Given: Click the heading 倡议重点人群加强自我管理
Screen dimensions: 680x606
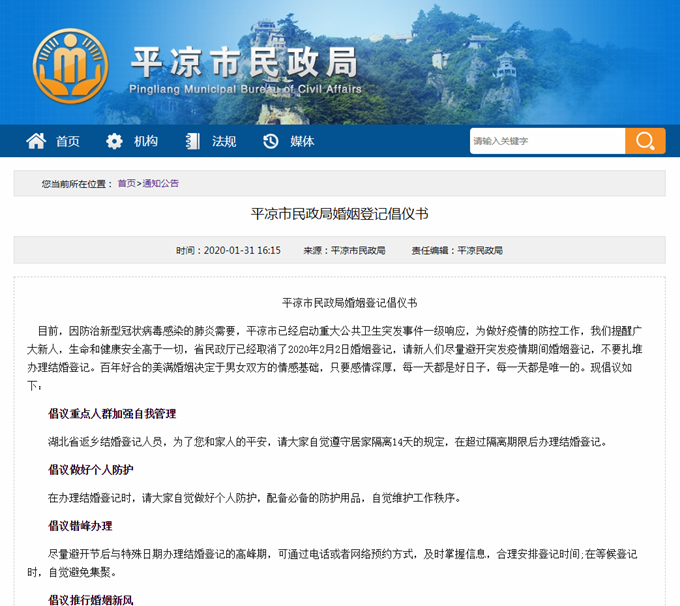Looking at the screenshot, I should click(112, 414).
